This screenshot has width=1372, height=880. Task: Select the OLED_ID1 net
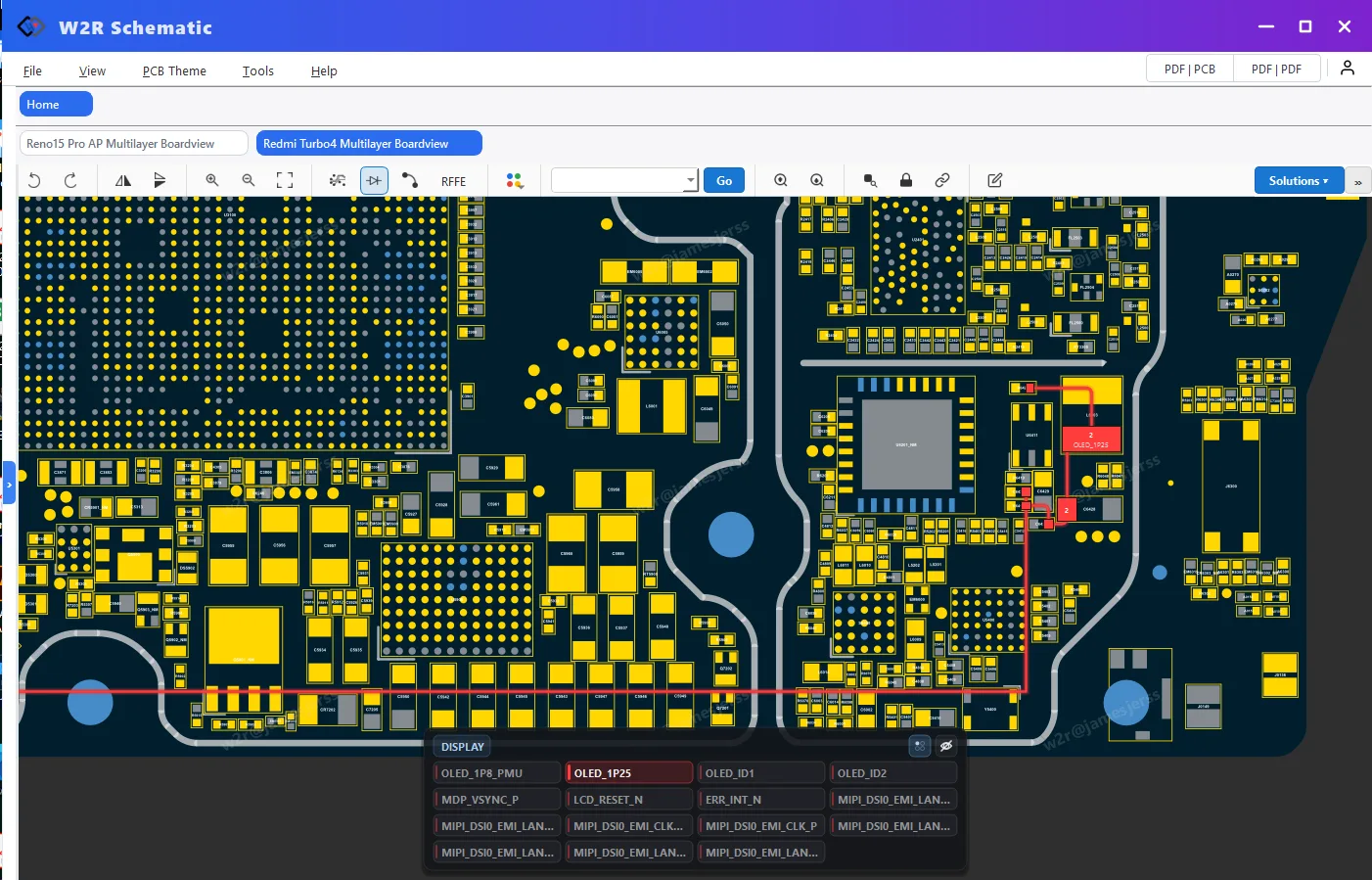(761, 773)
